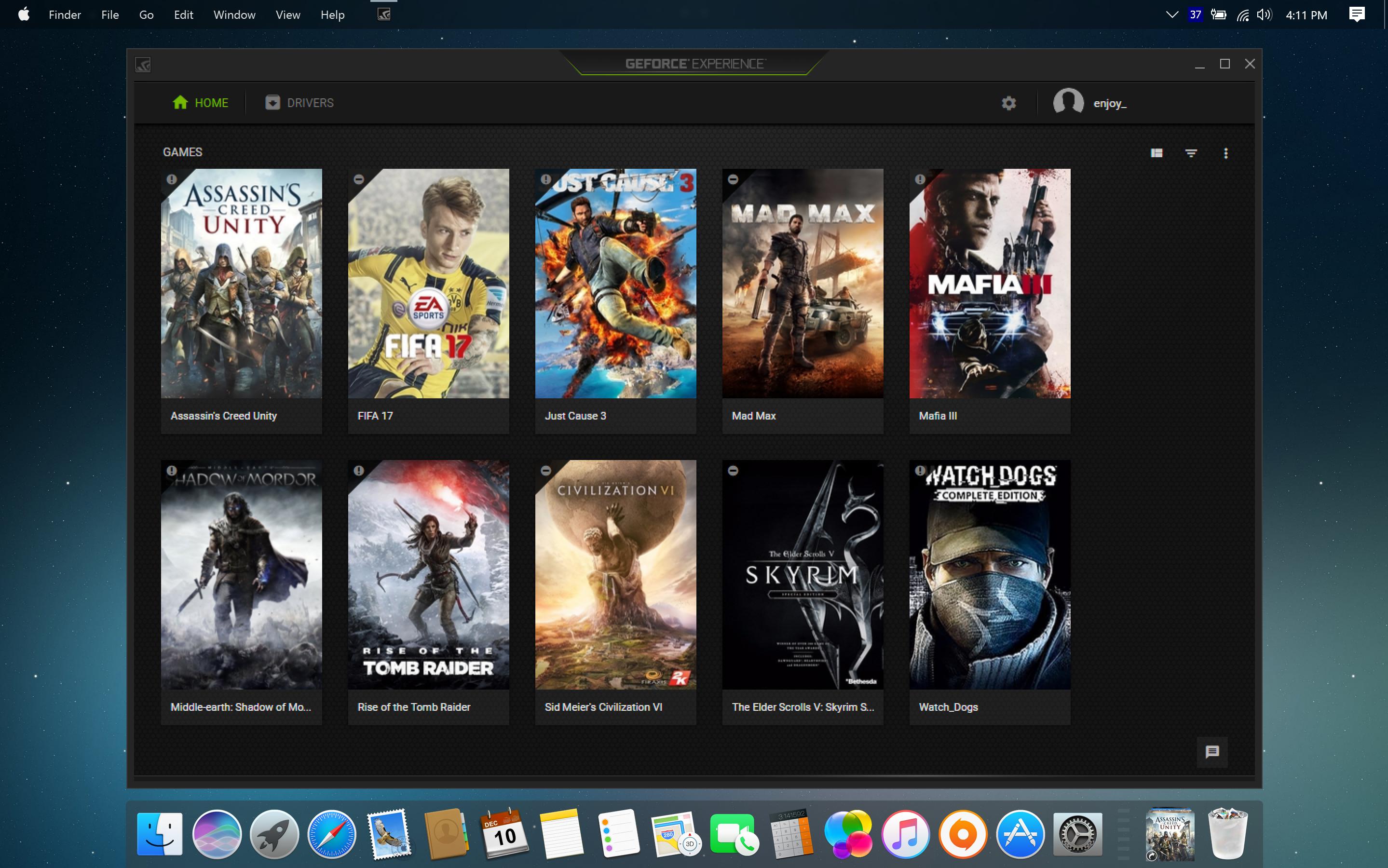Click the NVIDIA logo in the window title bar

pyautogui.click(x=143, y=65)
